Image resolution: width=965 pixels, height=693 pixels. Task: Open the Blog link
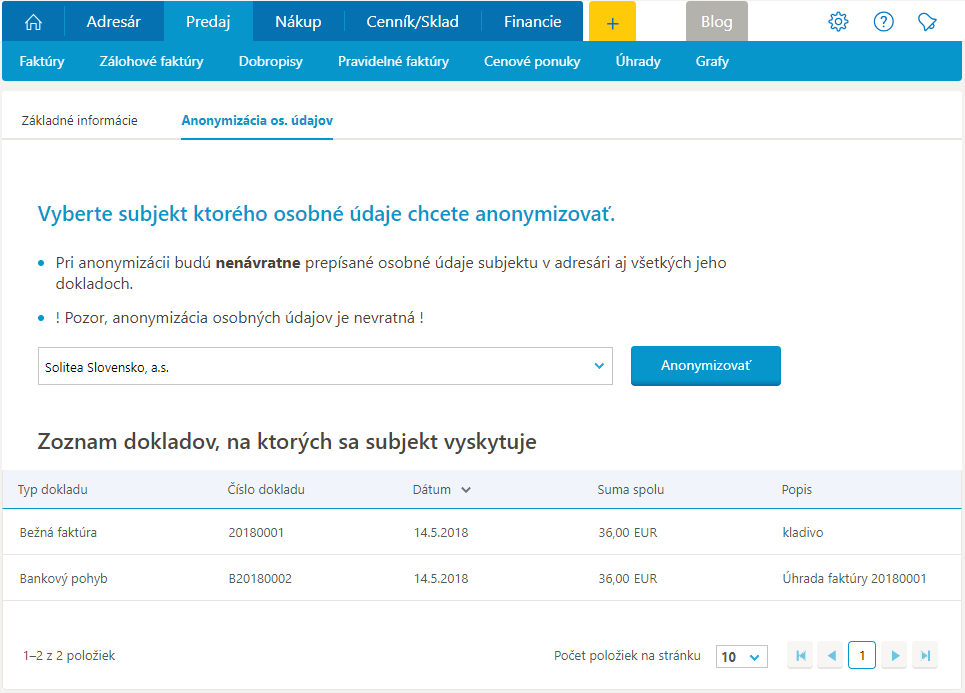pos(716,22)
